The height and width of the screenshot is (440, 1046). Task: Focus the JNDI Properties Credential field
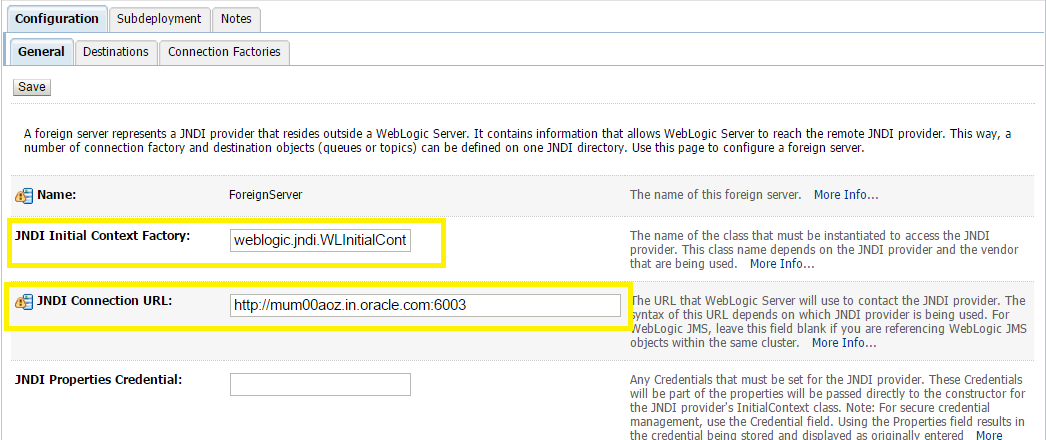coord(320,385)
